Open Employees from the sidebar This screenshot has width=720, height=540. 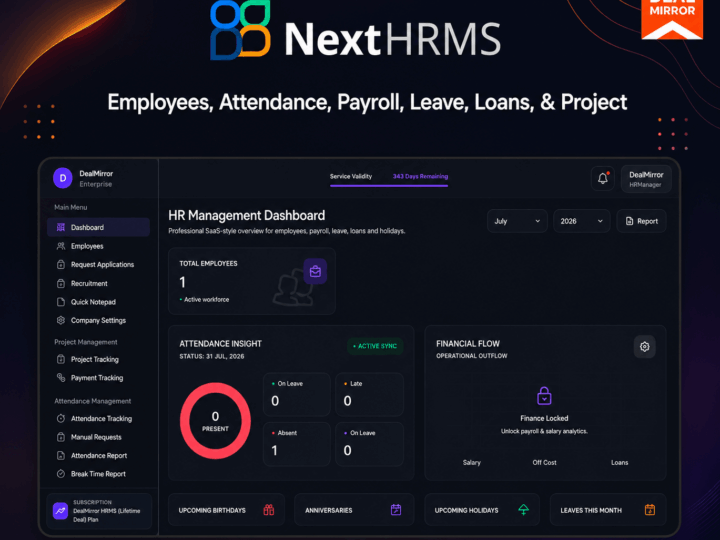[98, 246]
